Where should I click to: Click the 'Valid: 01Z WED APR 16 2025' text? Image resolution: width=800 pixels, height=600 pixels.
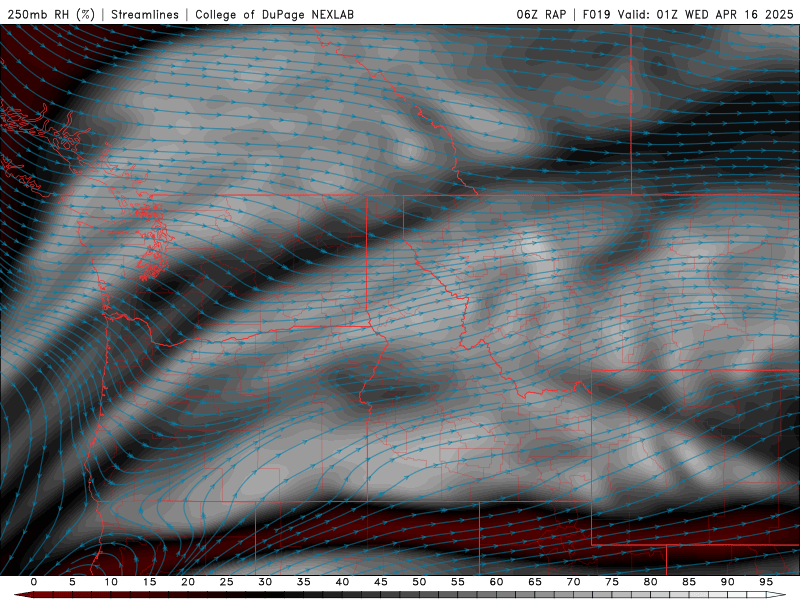pos(706,14)
